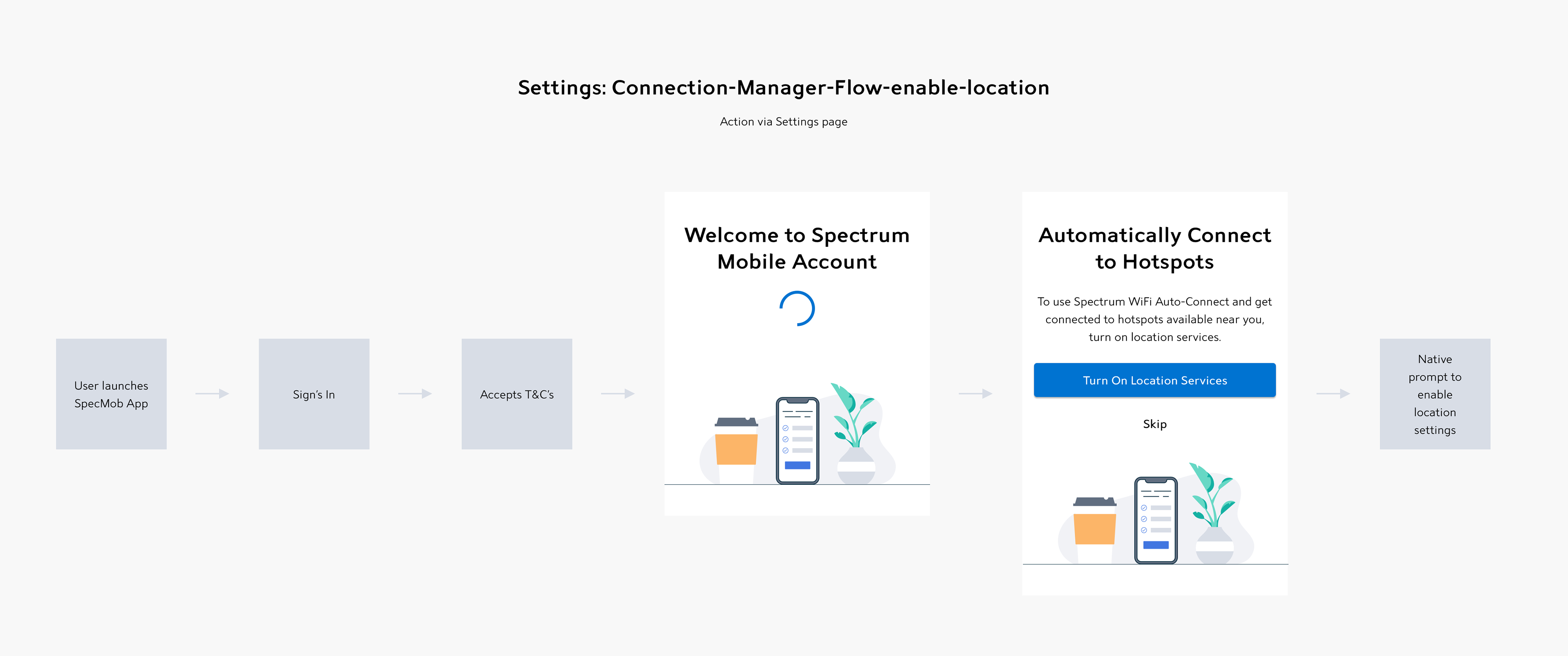Image resolution: width=1568 pixels, height=656 pixels.
Task: Select the "Sign's In" step box
Action: click(314, 394)
